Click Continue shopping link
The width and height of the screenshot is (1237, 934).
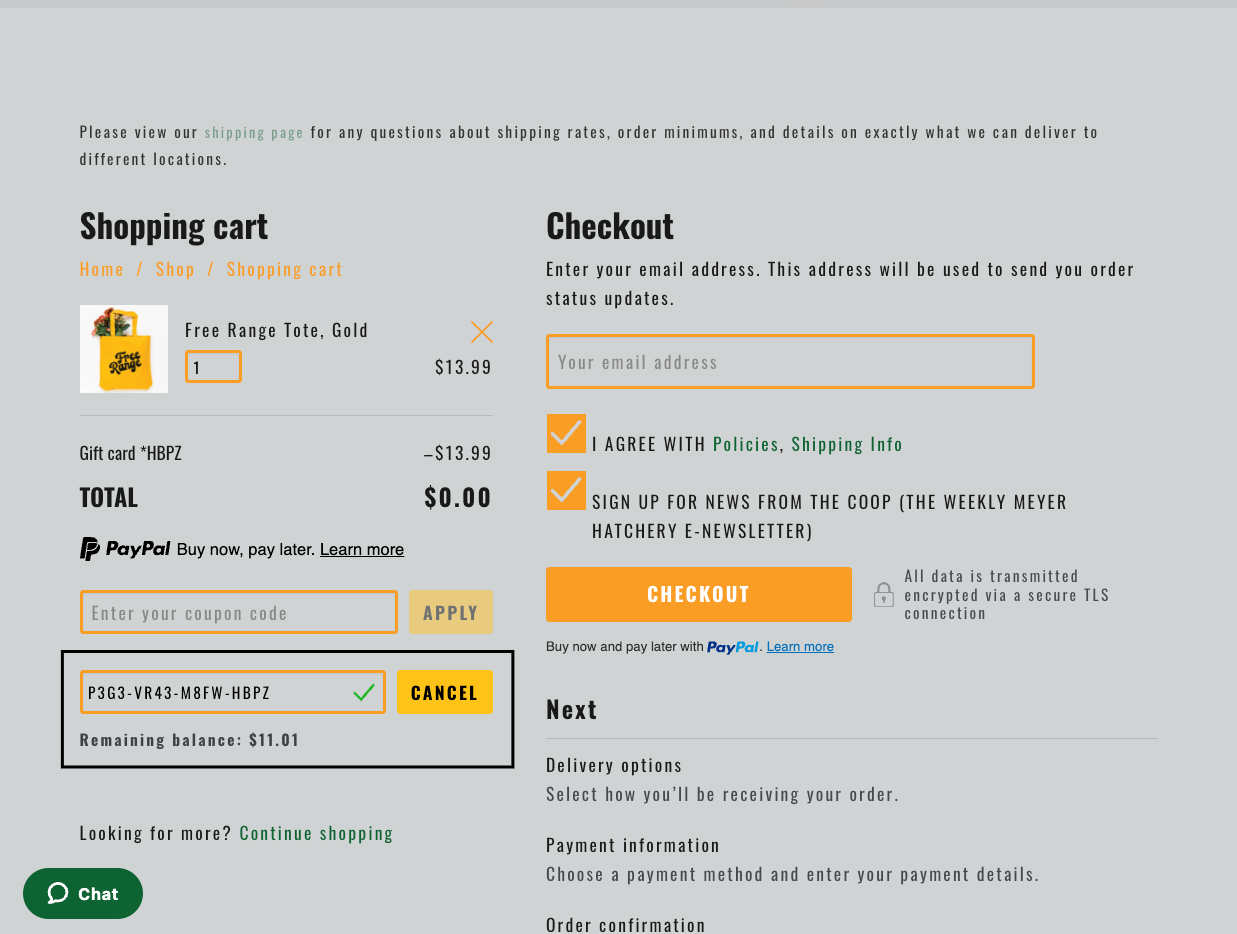coord(316,833)
